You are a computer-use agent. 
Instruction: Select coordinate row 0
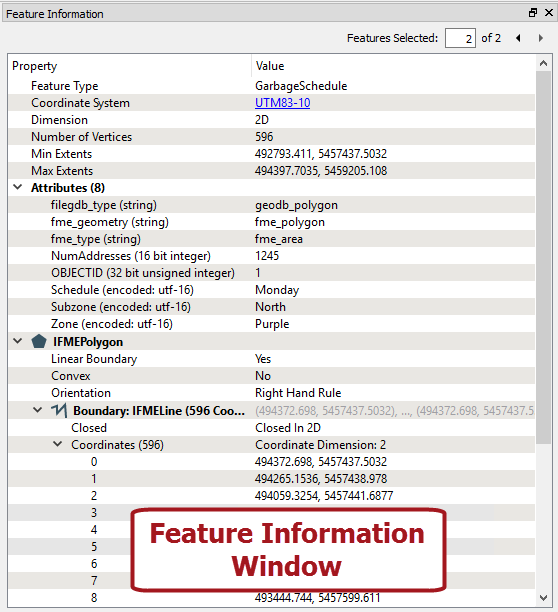[272, 462]
